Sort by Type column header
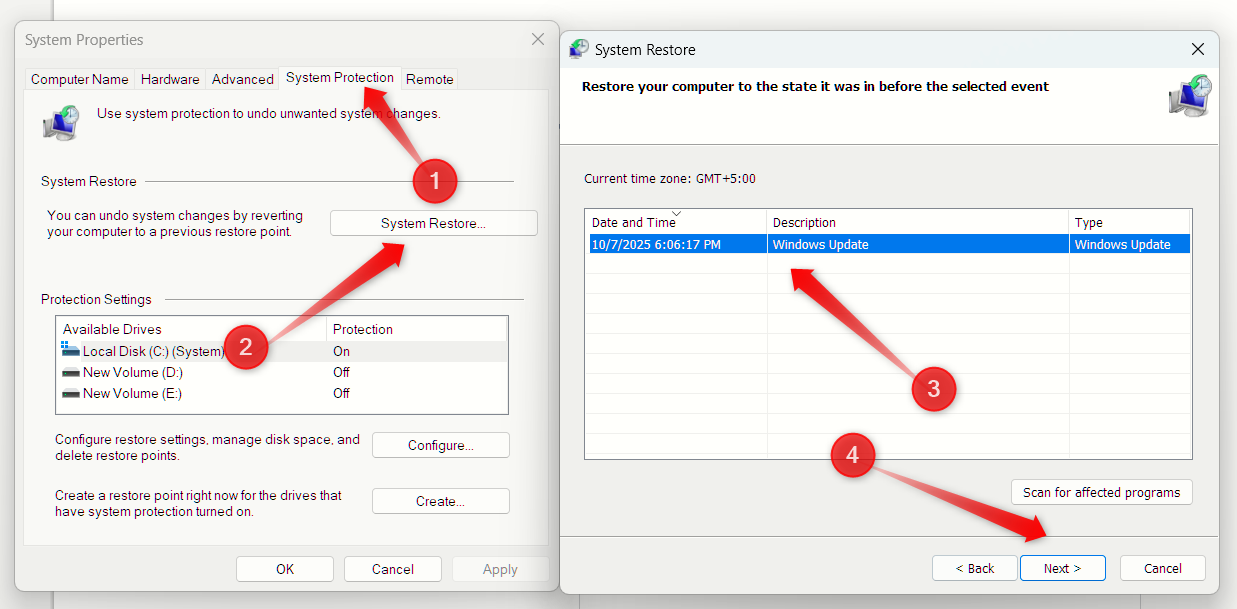1237x609 pixels. pos(1129,222)
